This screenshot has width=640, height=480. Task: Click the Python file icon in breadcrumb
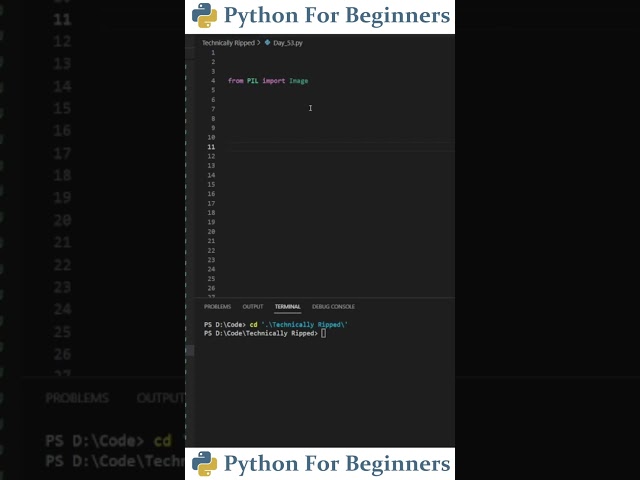pos(267,42)
